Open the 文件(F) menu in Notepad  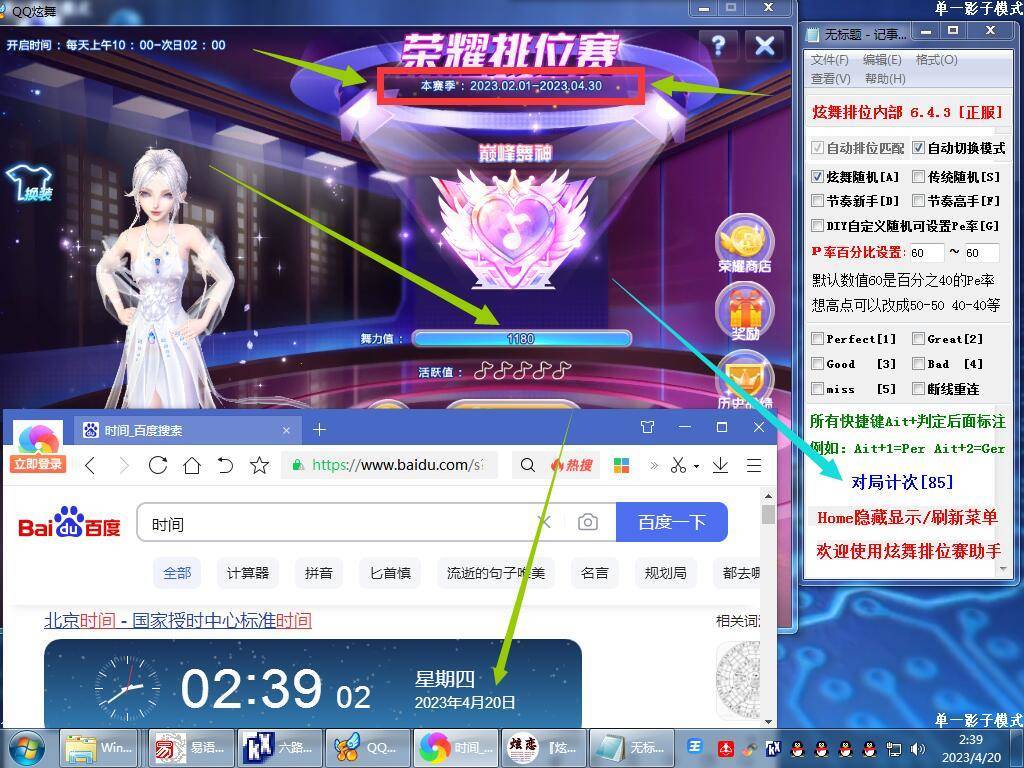(829, 60)
